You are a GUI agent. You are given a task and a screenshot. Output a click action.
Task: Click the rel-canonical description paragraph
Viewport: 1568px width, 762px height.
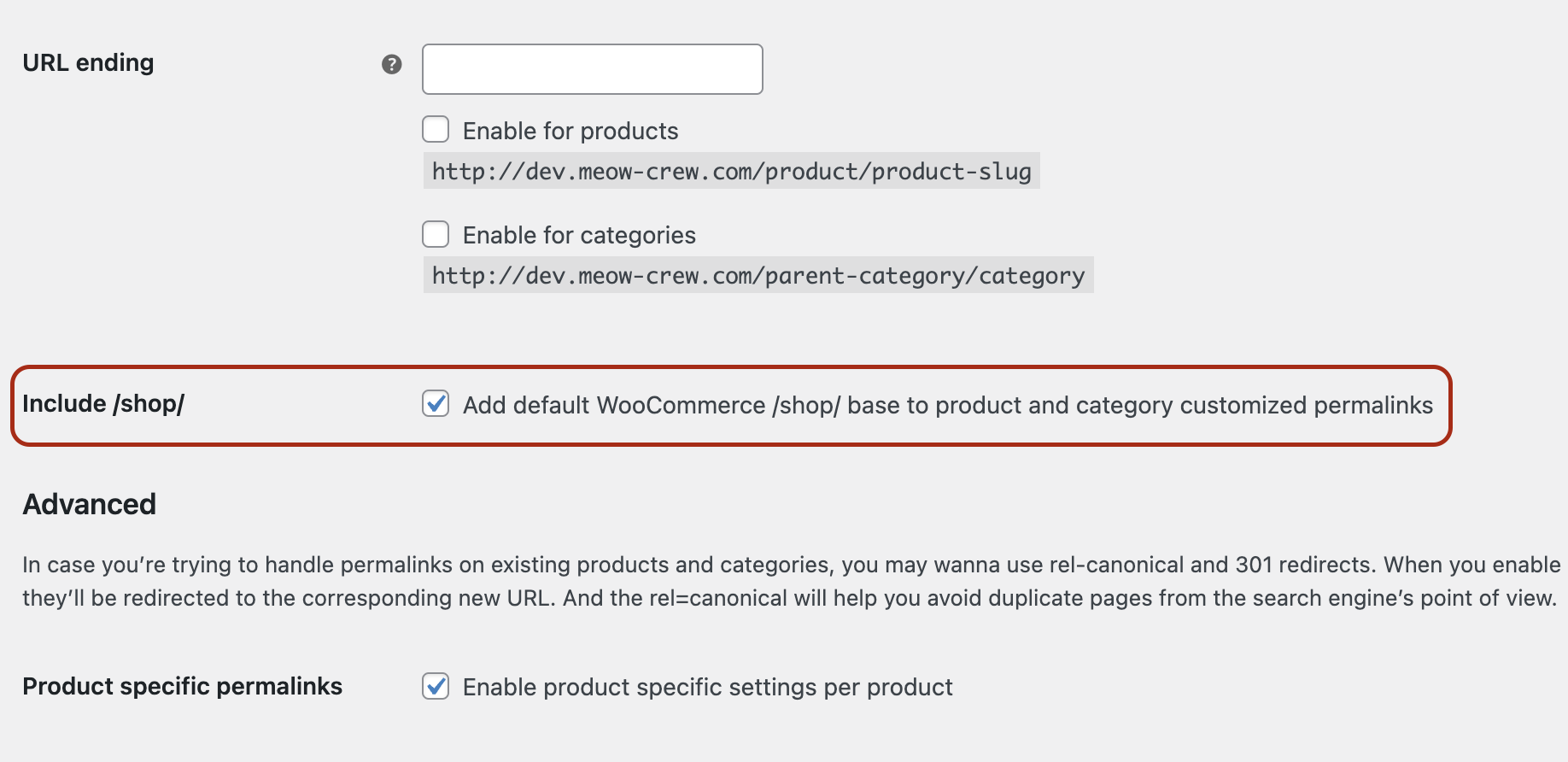coord(784,581)
